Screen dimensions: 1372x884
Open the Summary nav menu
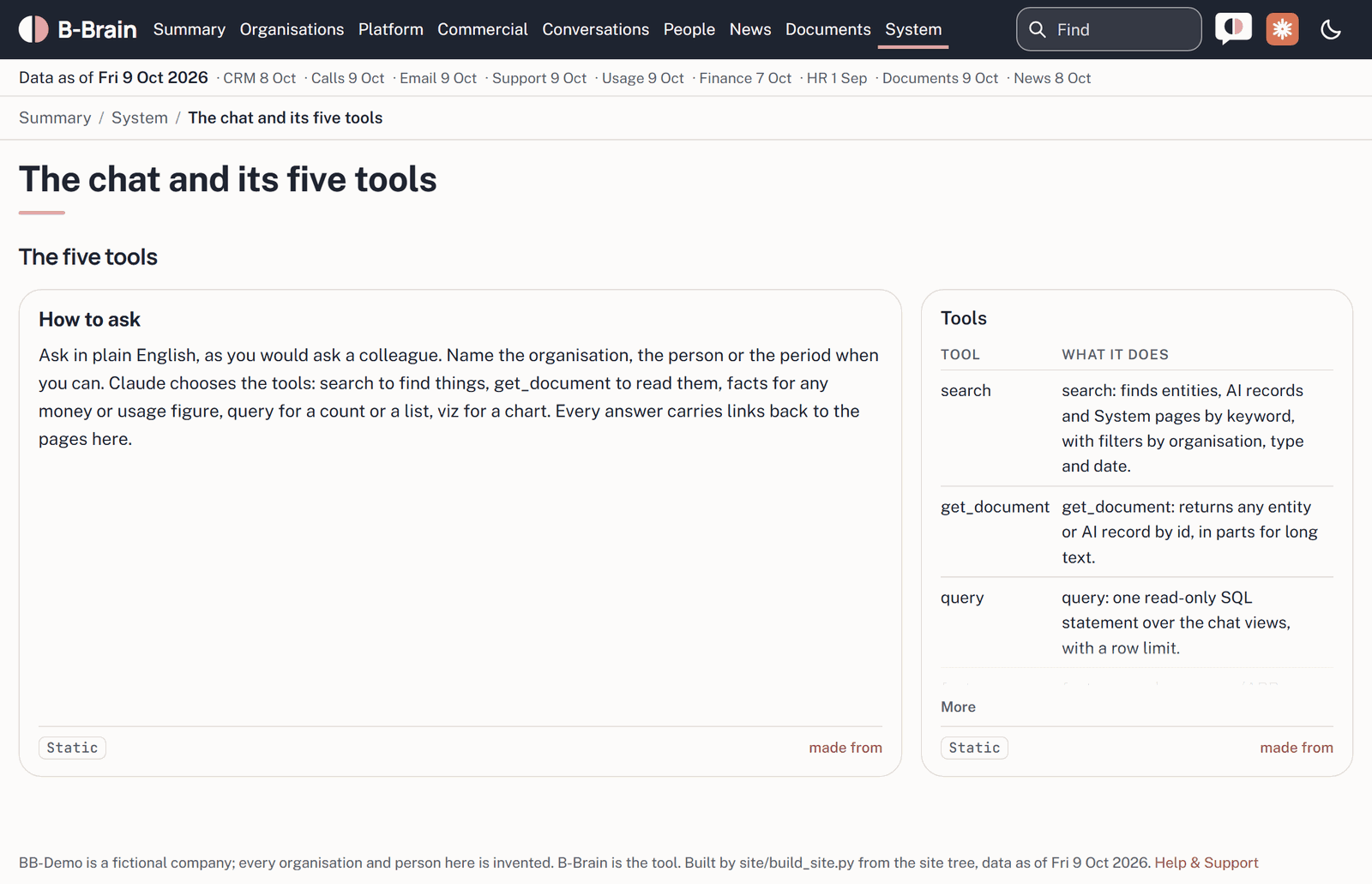point(190,29)
